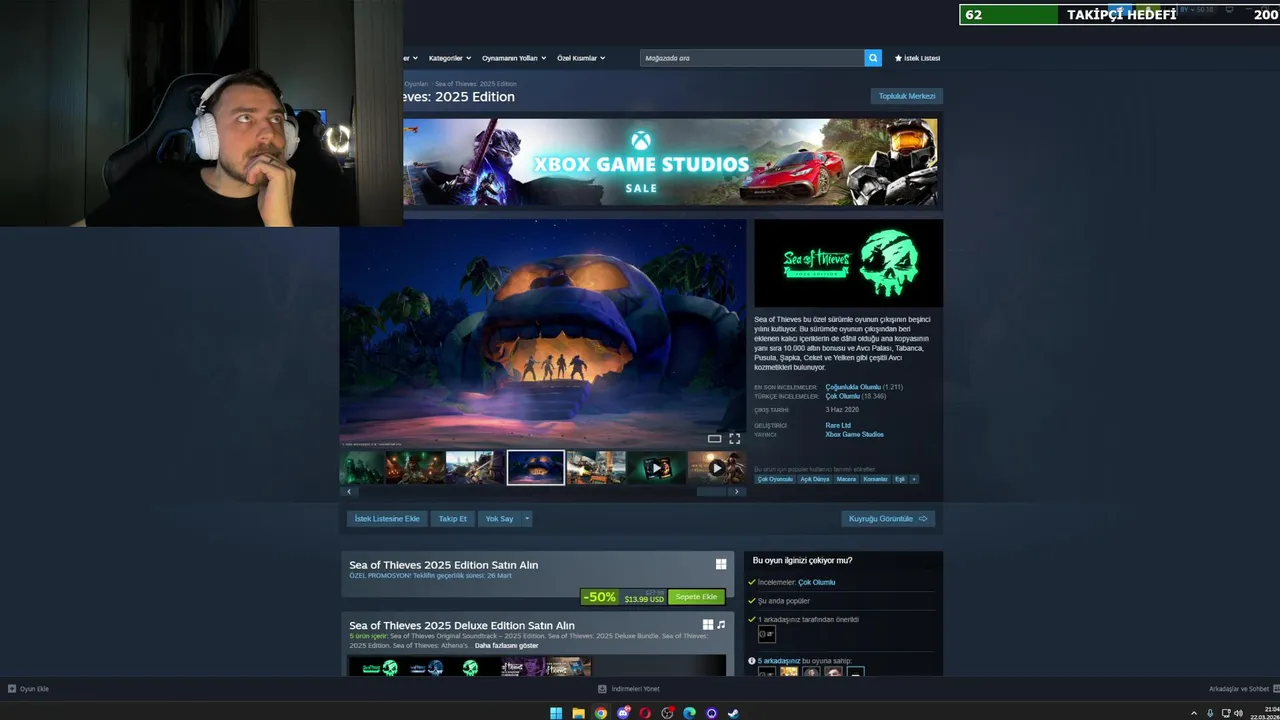Expand the Özel Kısımlar menu
The image size is (1280, 720).
pyautogui.click(x=581, y=58)
